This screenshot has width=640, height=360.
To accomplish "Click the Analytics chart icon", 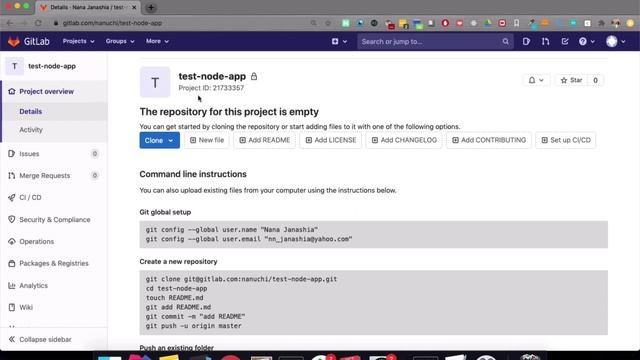I will (11, 286).
